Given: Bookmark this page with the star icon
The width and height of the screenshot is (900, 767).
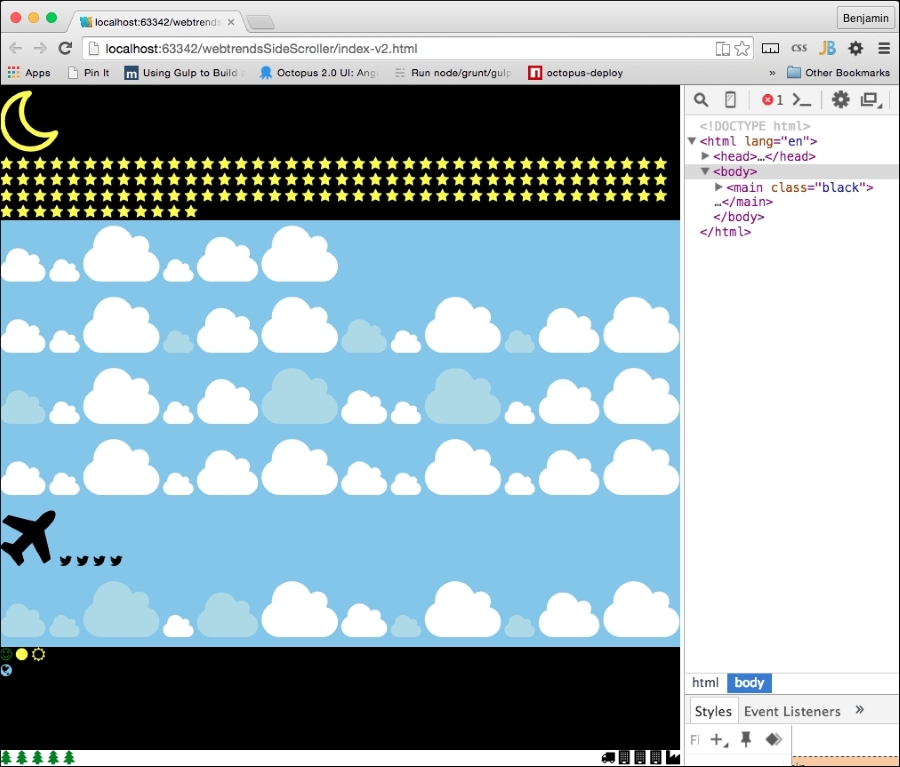Looking at the screenshot, I should [x=742, y=48].
